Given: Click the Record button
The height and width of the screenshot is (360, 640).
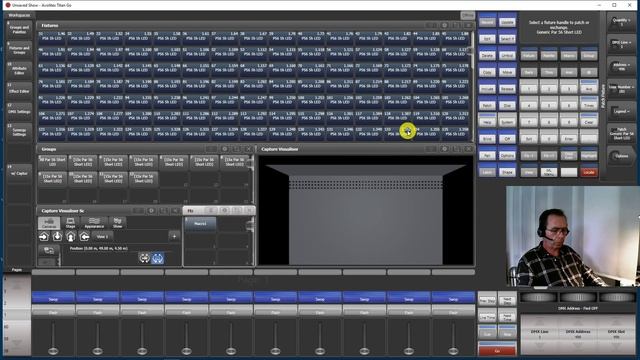Looking at the screenshot, I should pyautogui.click(x=487, y=22).
